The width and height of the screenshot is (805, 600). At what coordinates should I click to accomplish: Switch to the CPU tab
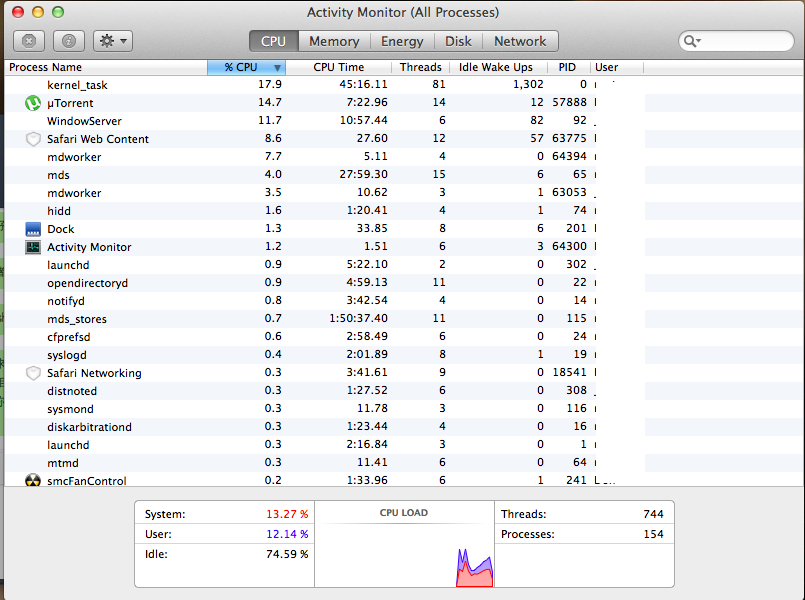point(273,41)
